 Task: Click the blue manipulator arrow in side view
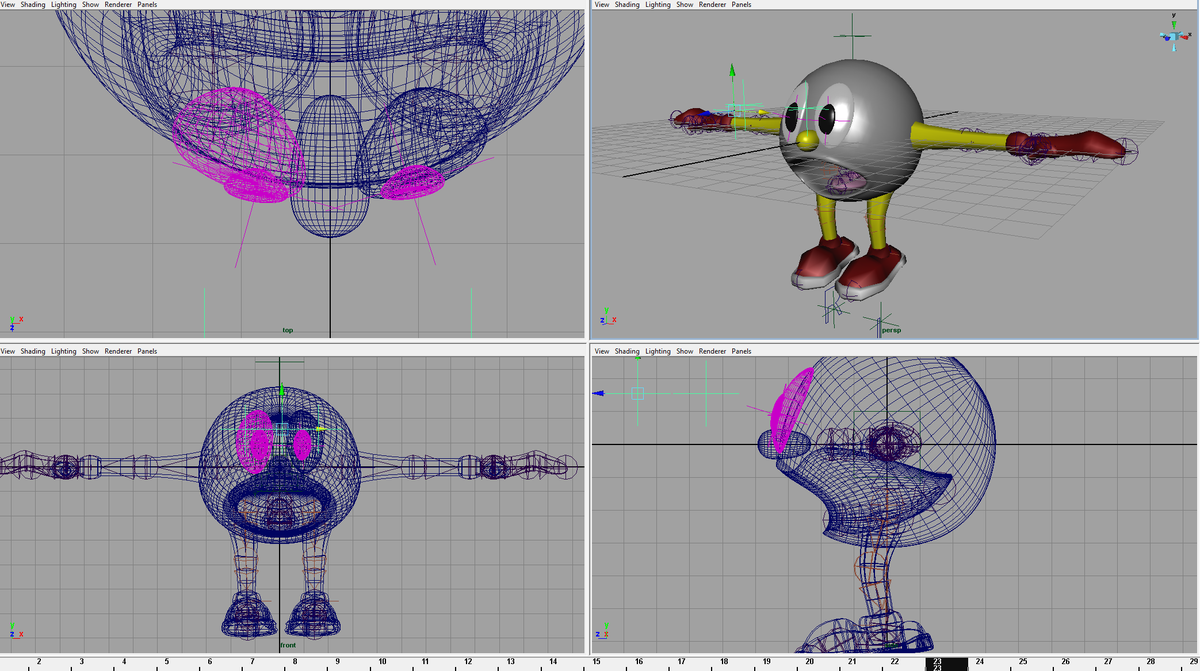[x=599, y=394]
